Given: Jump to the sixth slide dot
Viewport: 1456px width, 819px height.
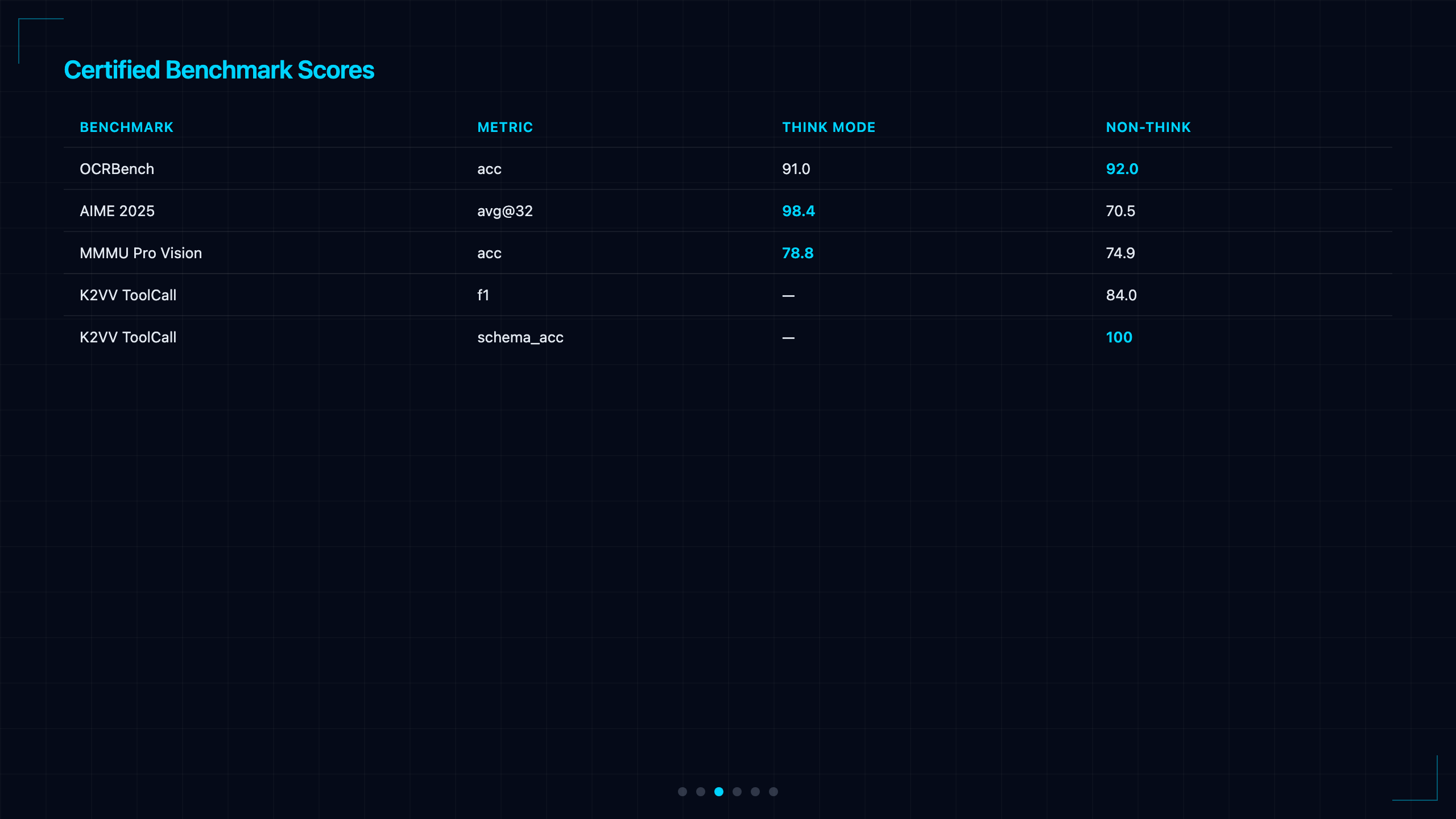Looking at the screenshot, I should point(773,792).
